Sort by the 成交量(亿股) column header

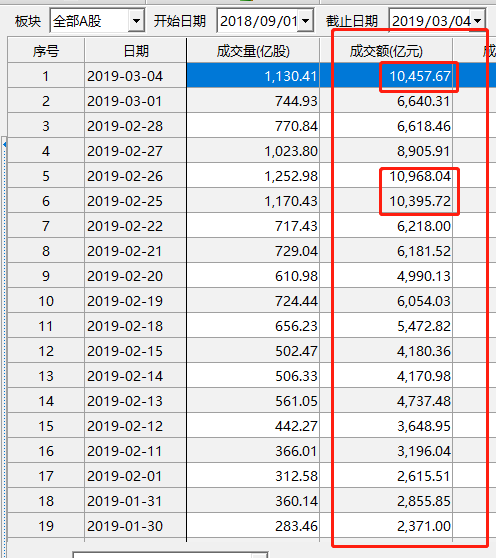point(253,51)
